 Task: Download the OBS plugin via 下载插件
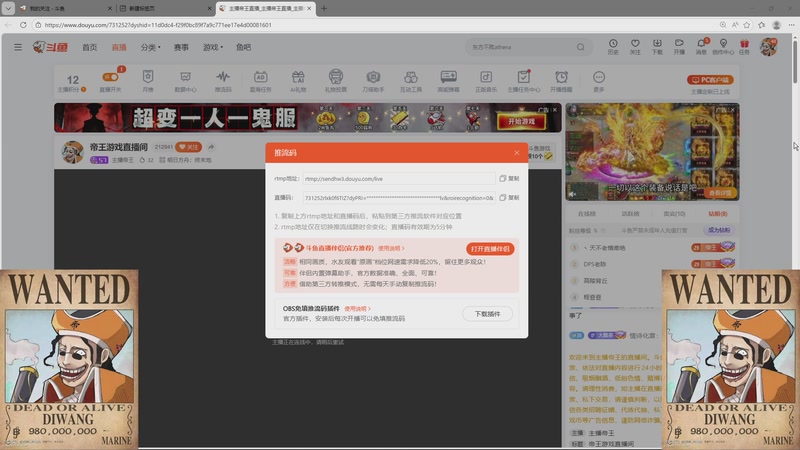tap(487, 314)
